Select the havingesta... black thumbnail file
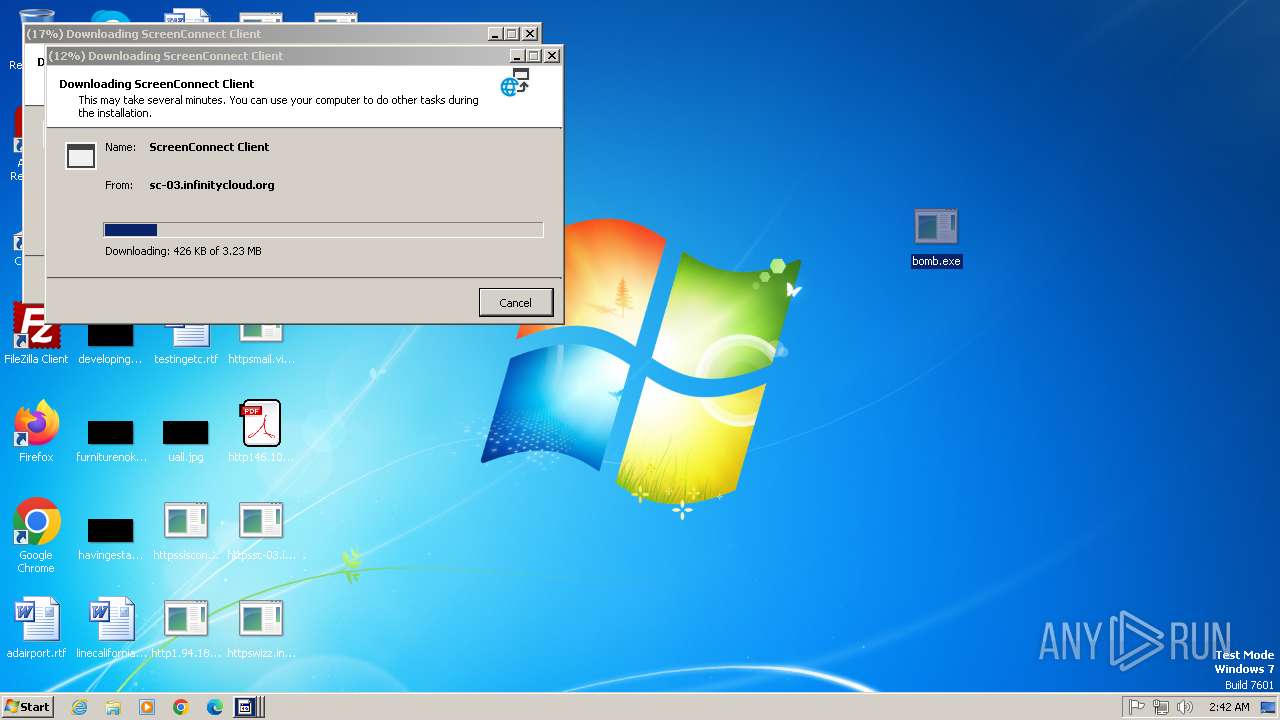 tap(111, 538)
